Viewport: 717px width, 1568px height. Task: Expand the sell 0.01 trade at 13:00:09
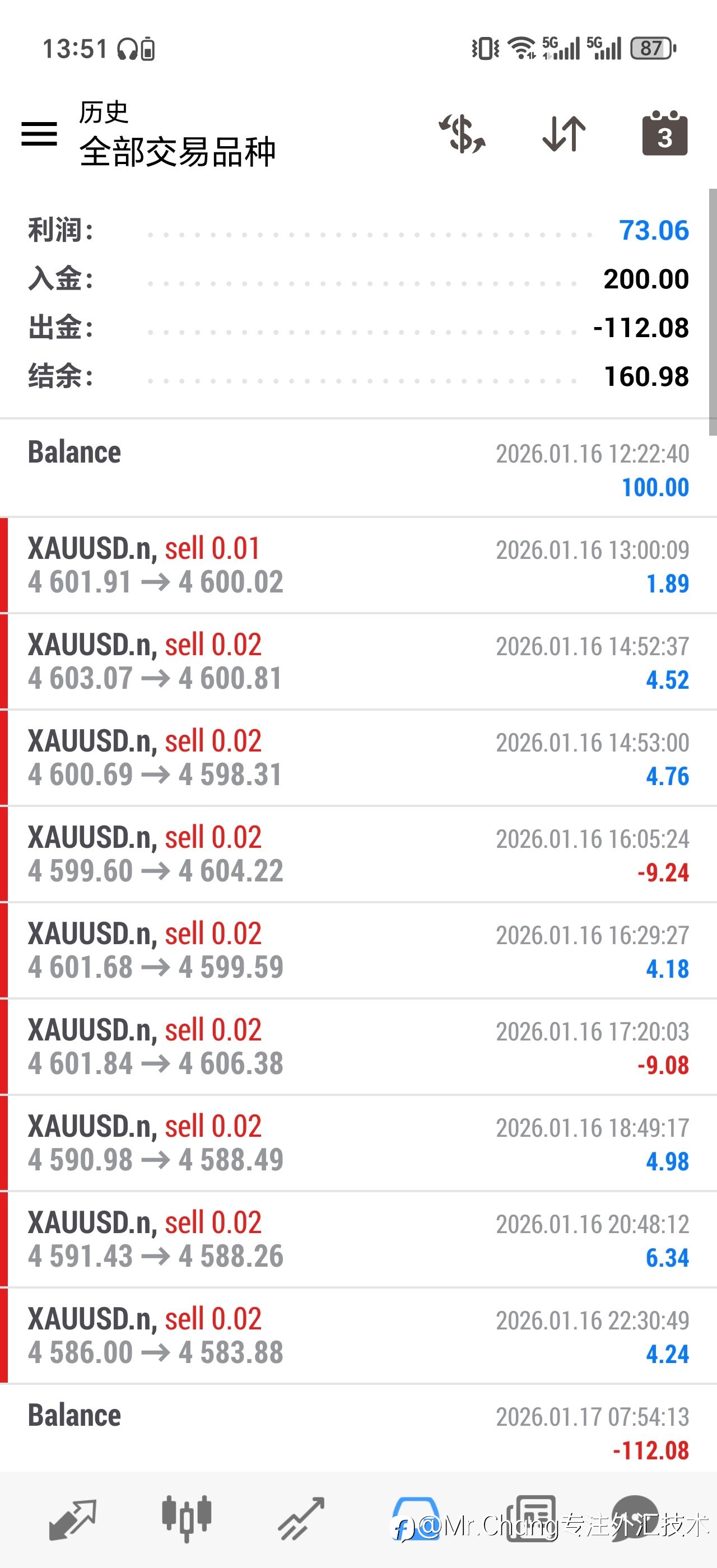(x=358, y=565)
